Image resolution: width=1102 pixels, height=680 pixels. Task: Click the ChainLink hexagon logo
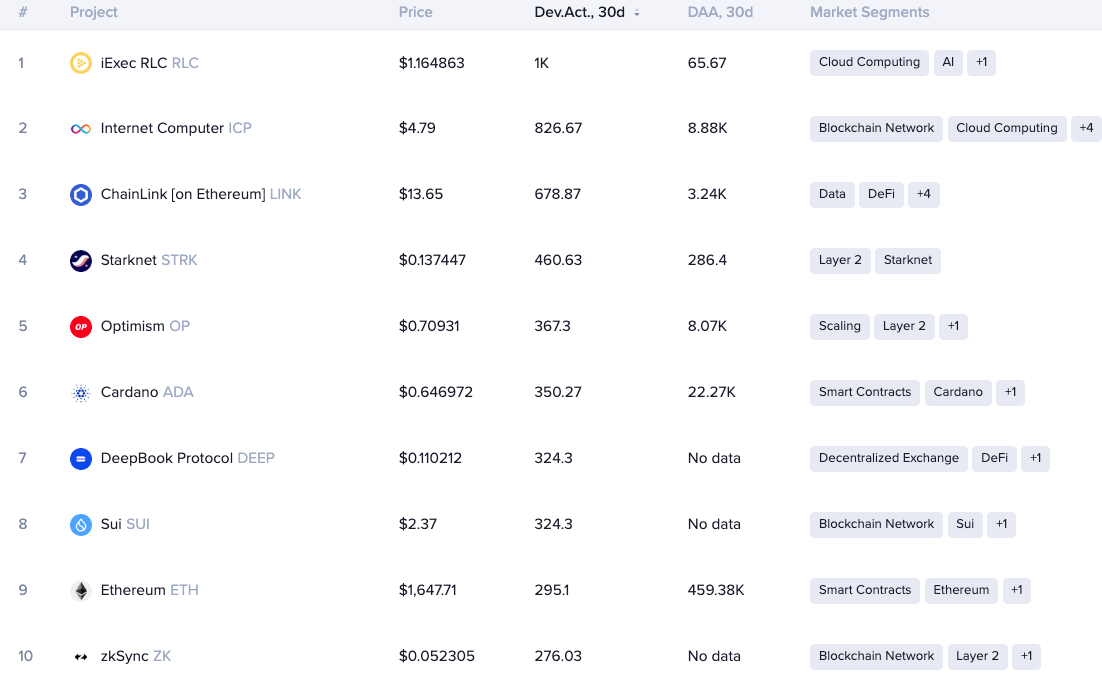(x=81, y=195)
